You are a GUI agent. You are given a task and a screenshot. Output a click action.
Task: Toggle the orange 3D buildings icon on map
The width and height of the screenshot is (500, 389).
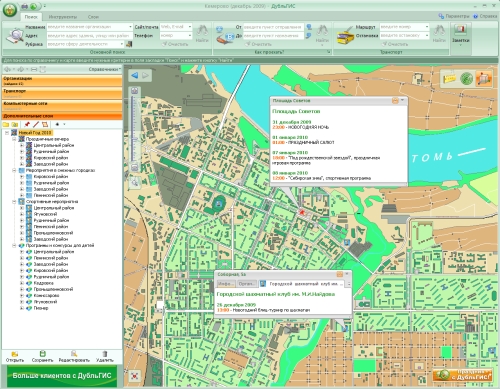483,79
